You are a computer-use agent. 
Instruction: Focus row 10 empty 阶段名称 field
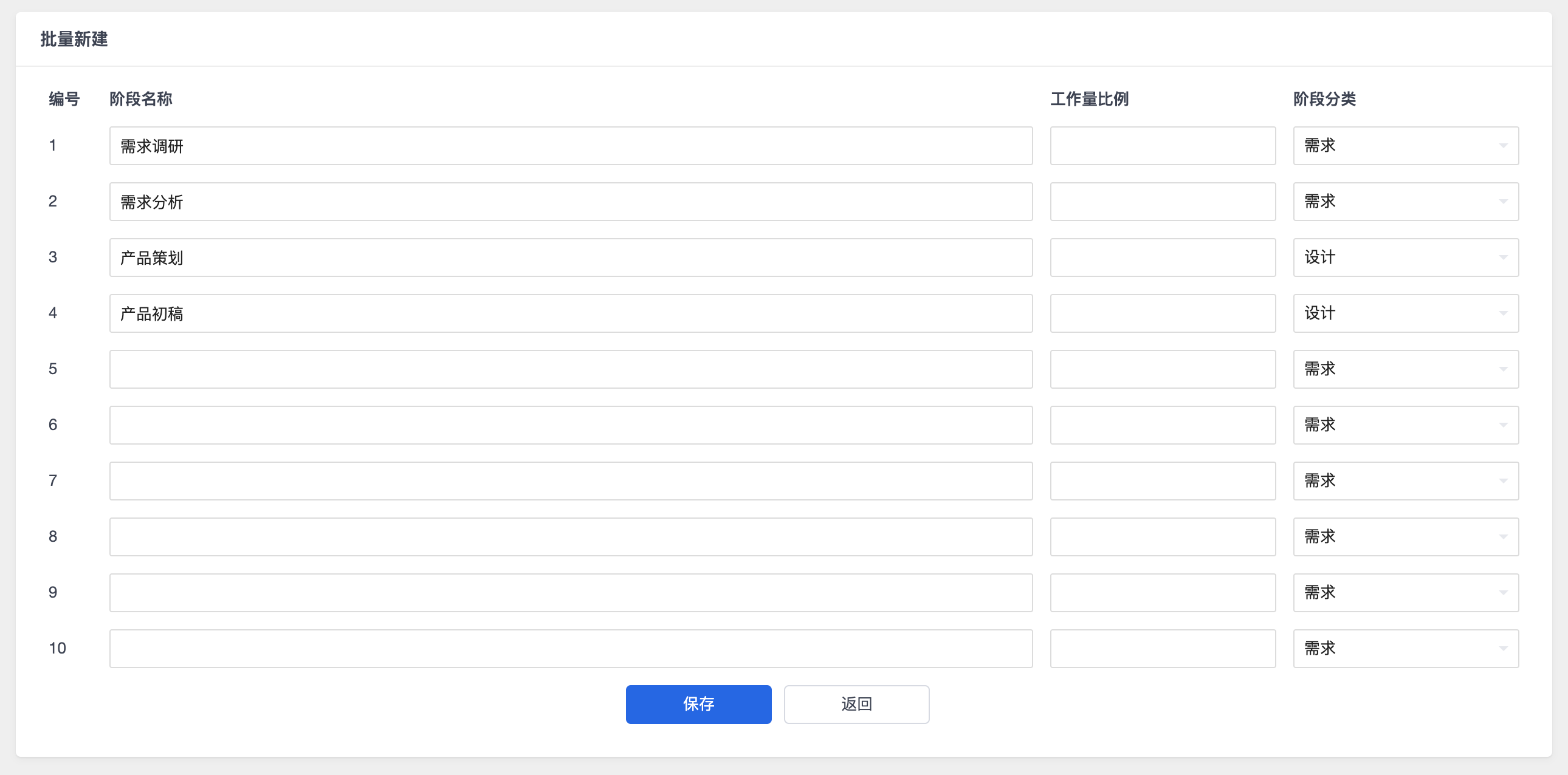(x=570, y=649)
